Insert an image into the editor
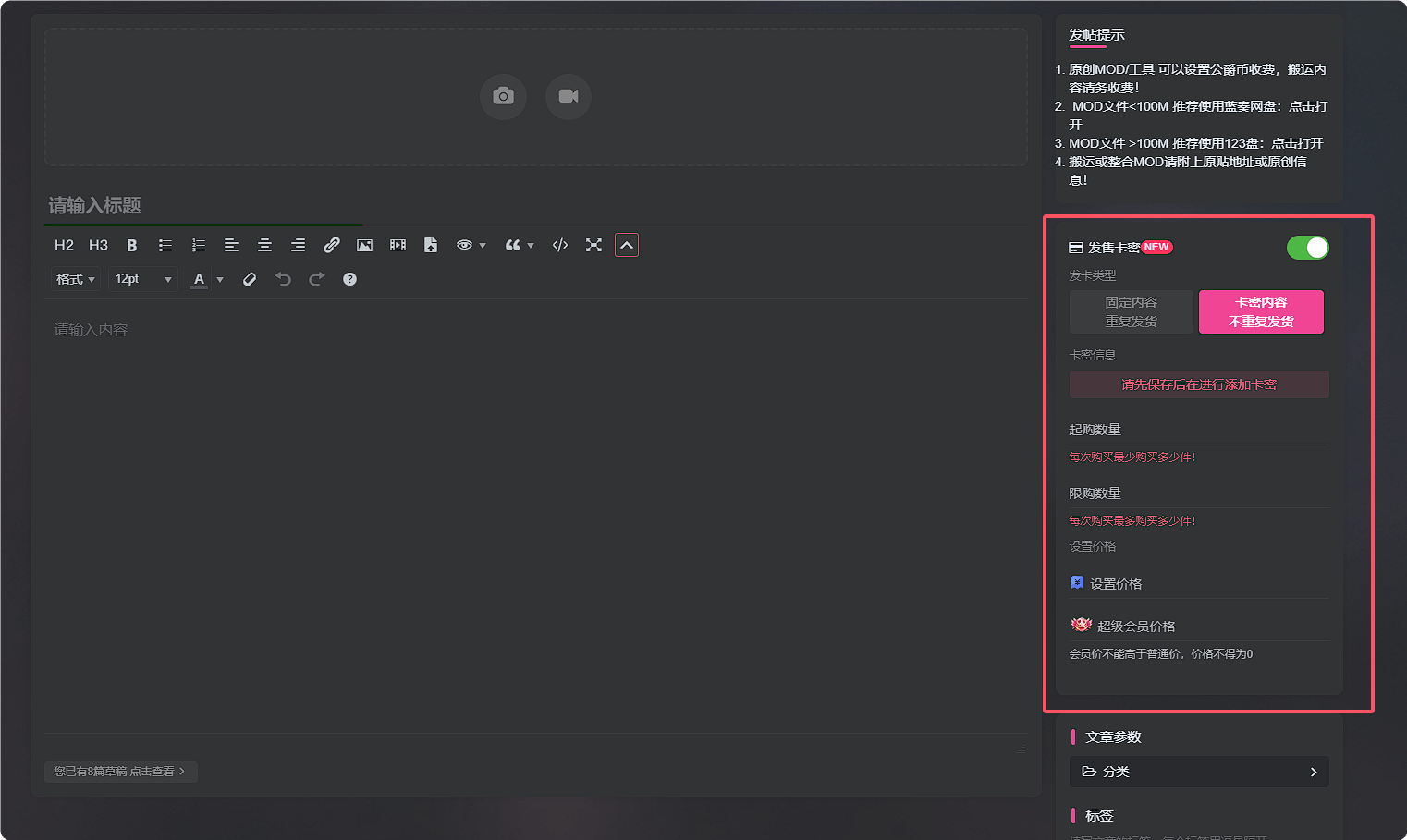Viewport: 1407px width, 840px height. pyautogui.click(x=364, y=245)
